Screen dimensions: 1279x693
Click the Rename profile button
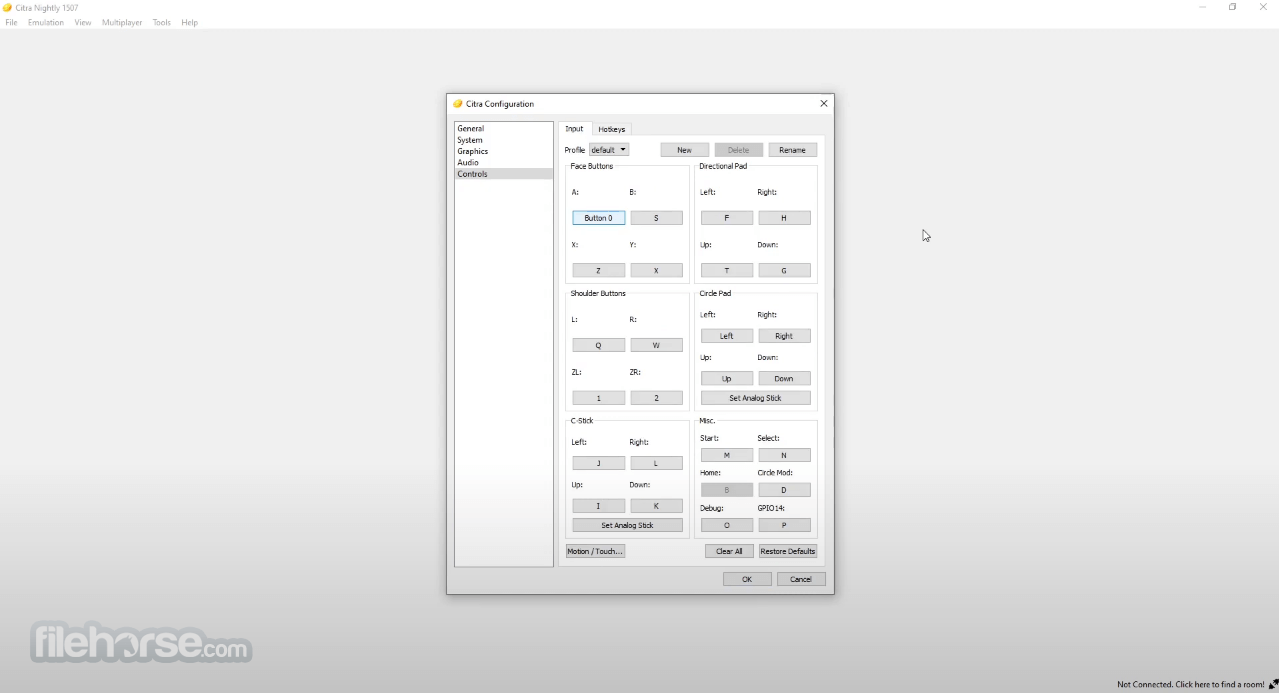(x=792, y=150)
